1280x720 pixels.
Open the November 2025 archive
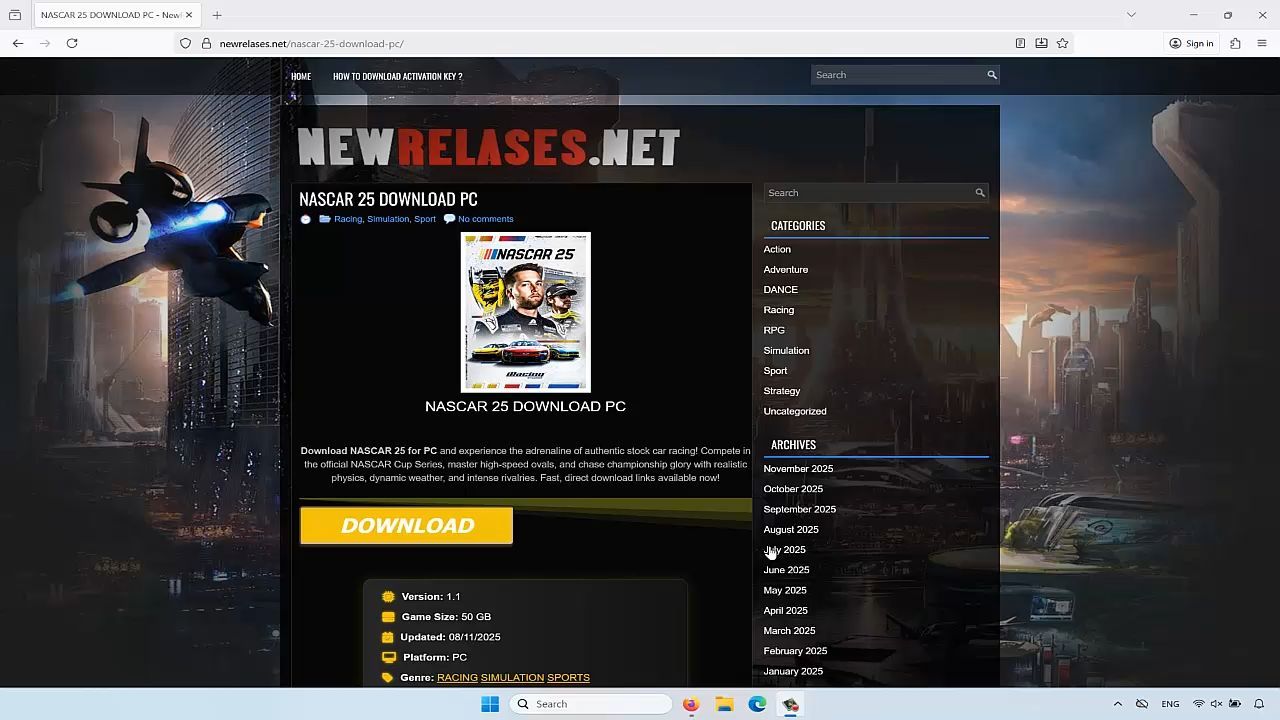[x=797, y=469]
